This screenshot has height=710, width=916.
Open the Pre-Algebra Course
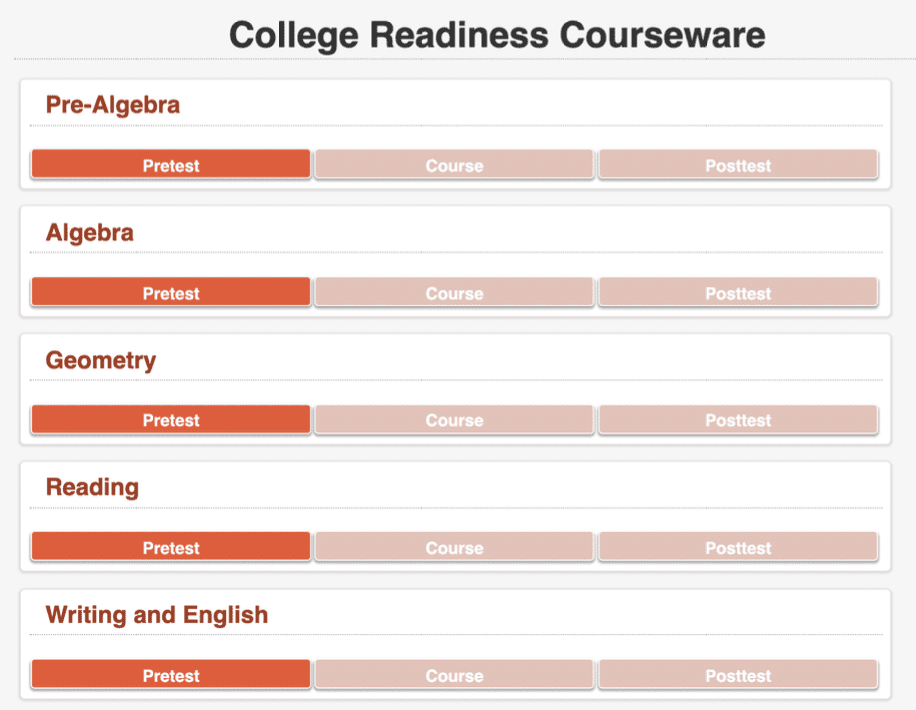454,165
